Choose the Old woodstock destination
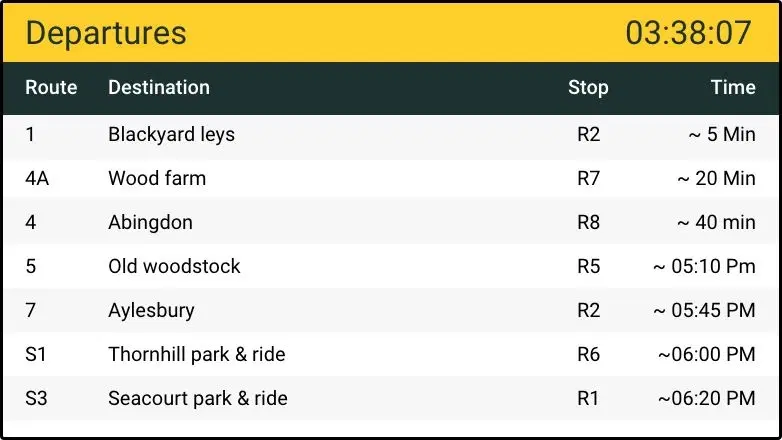This screenshot has height=440, width=782. pyautogui.click(x=174, y=266)
